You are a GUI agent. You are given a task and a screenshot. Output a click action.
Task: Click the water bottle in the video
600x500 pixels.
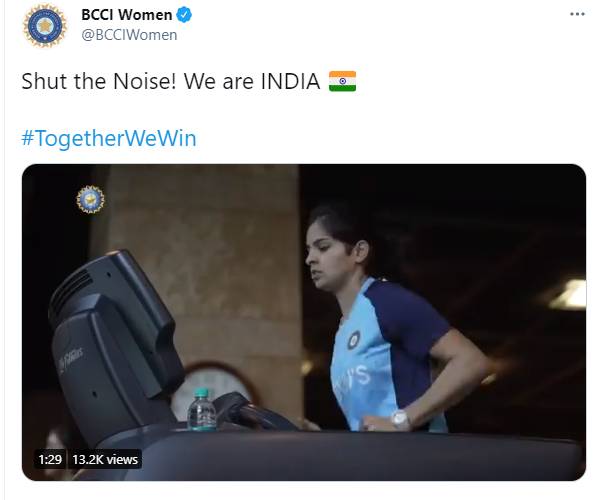pos(202,410)
